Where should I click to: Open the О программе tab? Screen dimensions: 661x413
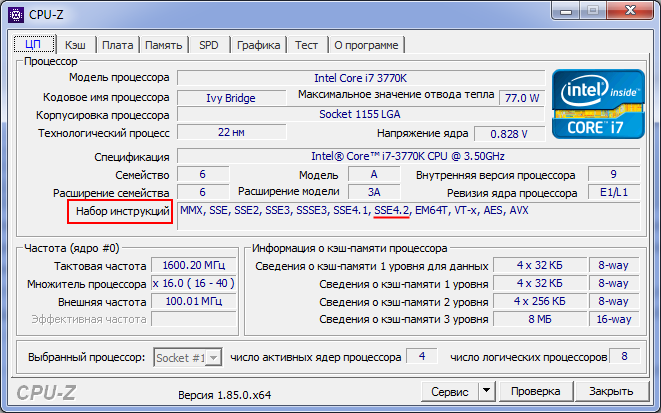[366, 45]
